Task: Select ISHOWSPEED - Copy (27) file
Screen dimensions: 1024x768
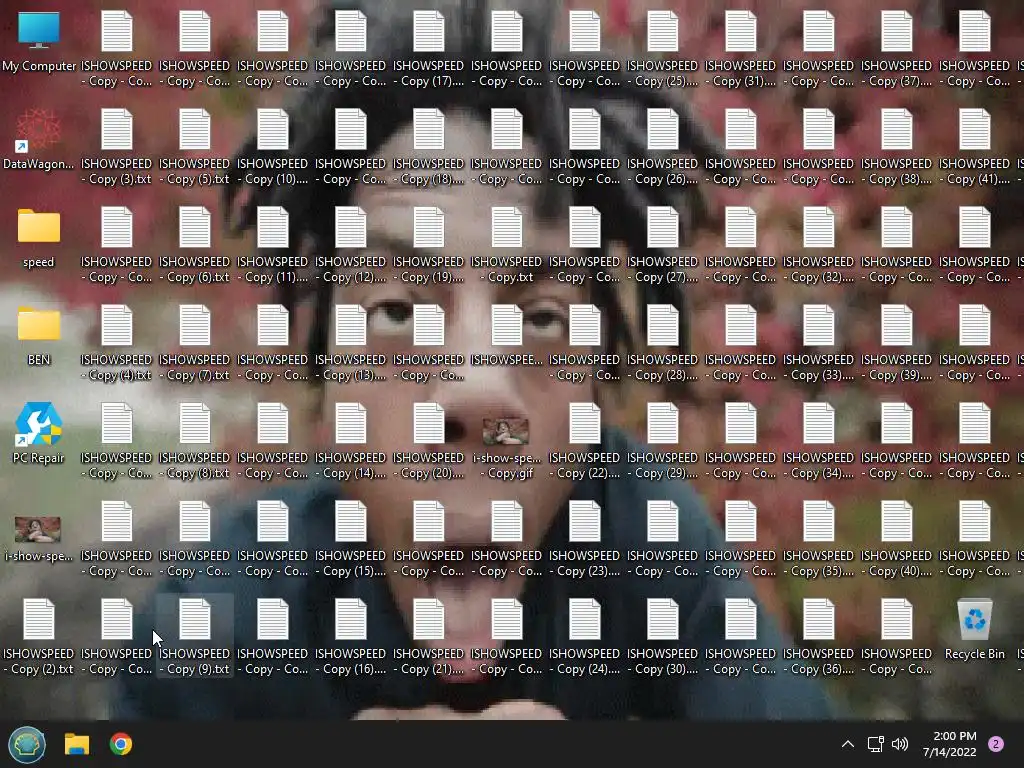Action: [662, 246]
